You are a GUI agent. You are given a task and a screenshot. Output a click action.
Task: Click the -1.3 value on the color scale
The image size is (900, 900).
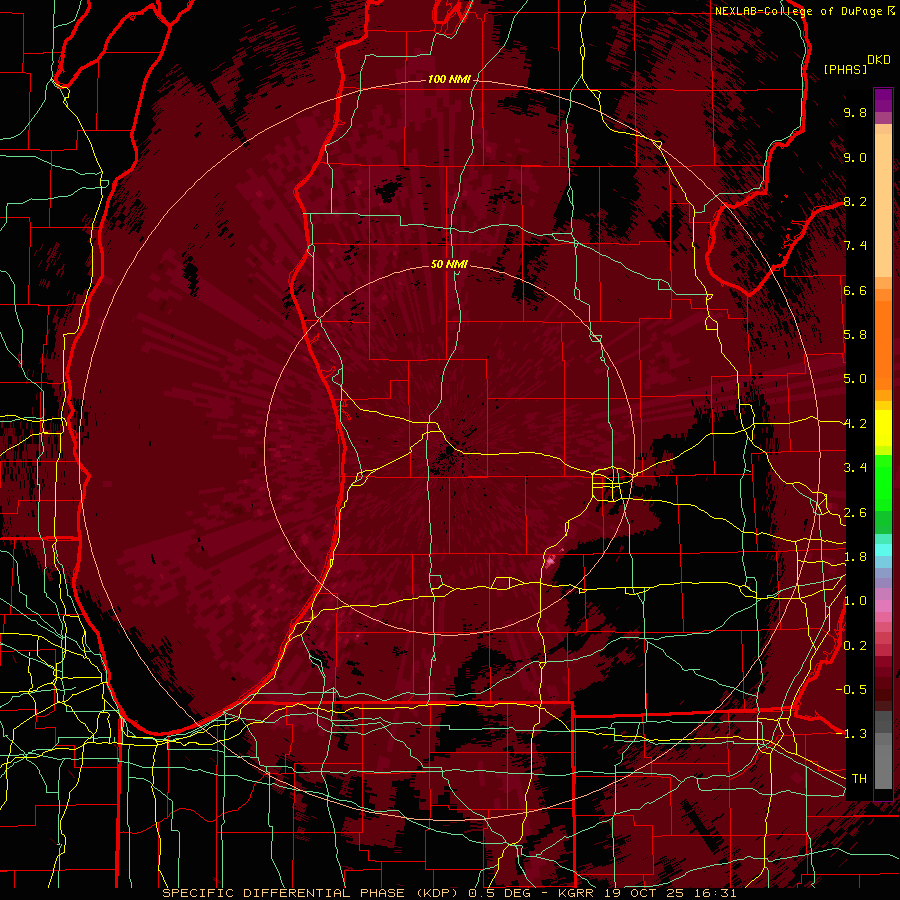point(851,734)
